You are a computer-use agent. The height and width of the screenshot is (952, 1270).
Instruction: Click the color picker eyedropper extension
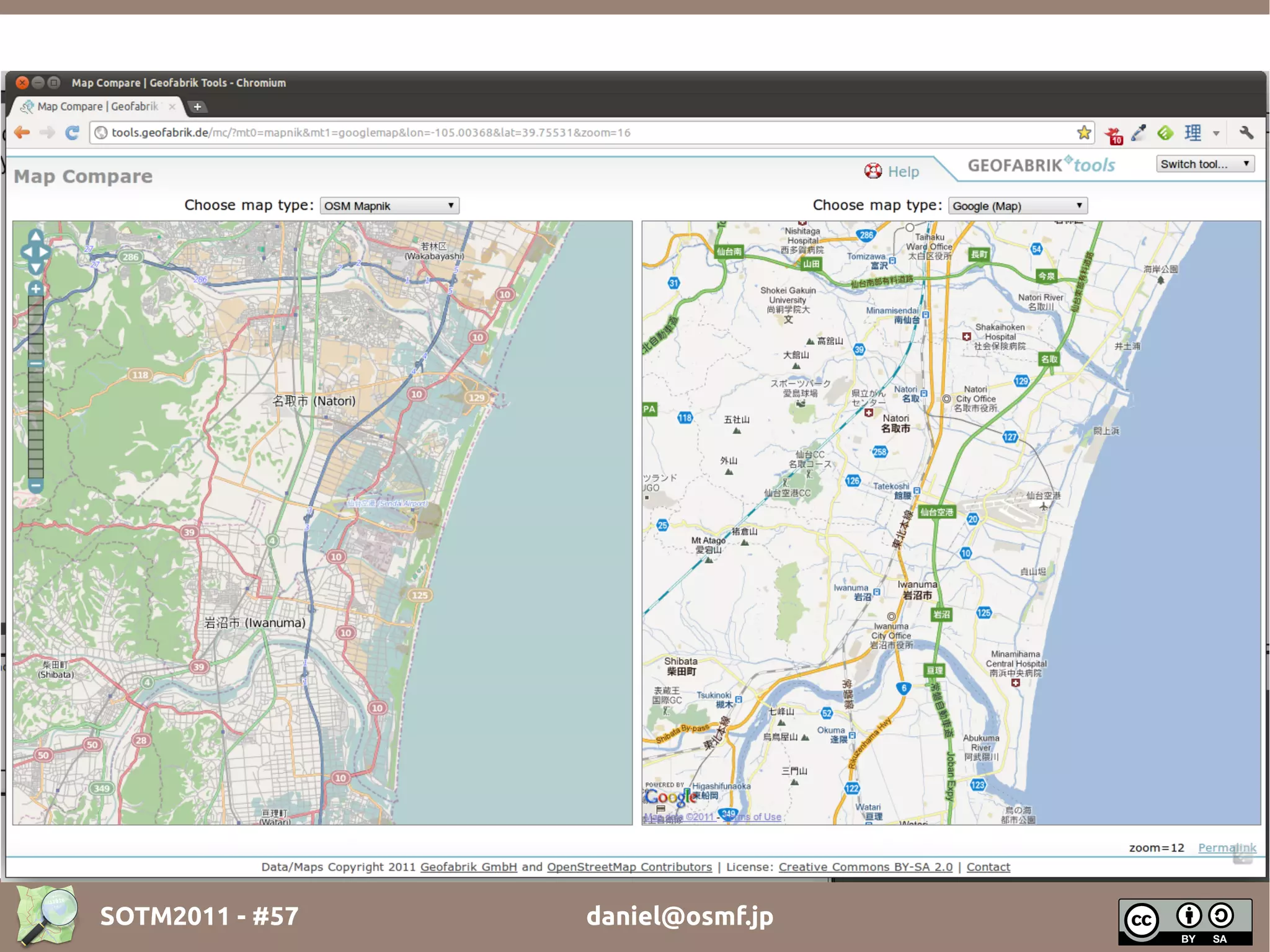(x=1139, y=133)
